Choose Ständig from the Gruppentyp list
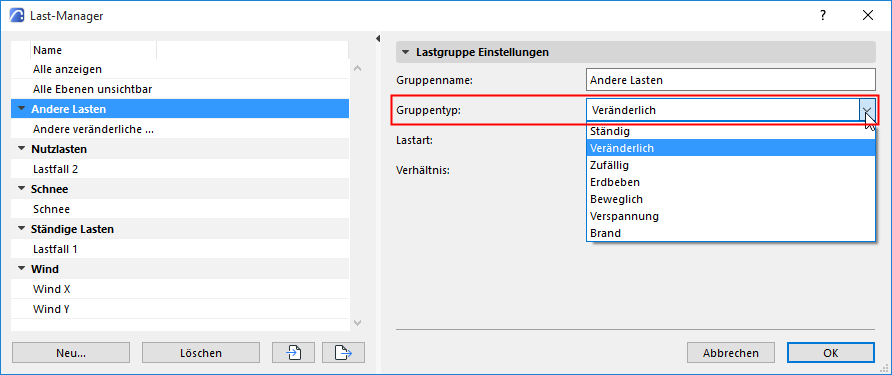 click(730, 131)
